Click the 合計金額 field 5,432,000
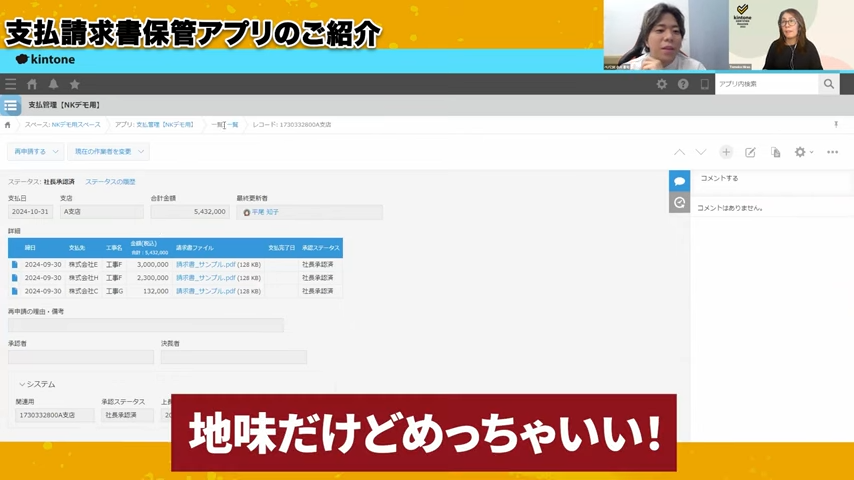Screen dimensions: 854x480 tap(190, 211)
